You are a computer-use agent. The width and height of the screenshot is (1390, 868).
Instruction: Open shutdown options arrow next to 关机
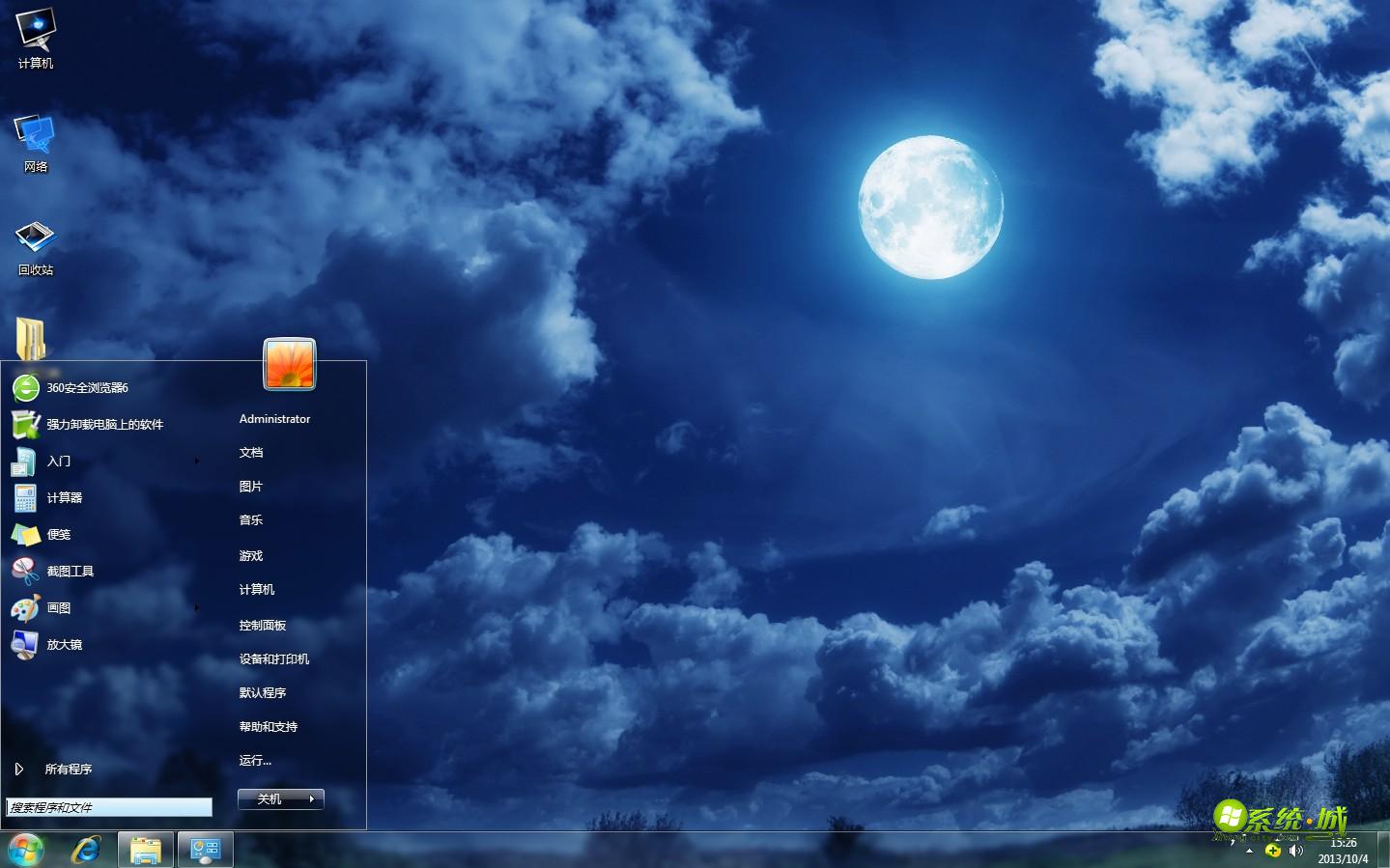312,799
